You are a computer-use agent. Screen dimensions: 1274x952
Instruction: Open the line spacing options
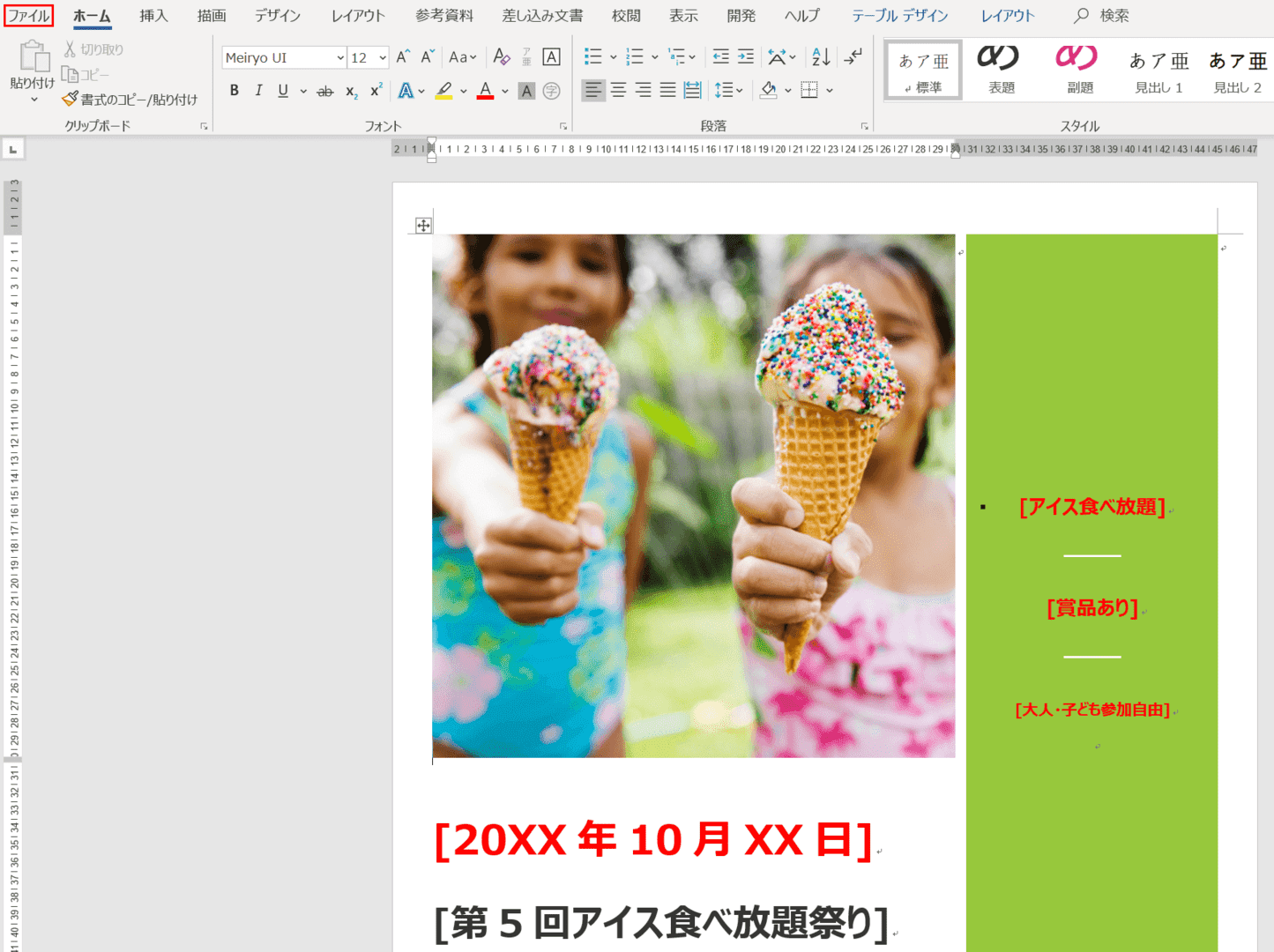[x=728, y=90]
